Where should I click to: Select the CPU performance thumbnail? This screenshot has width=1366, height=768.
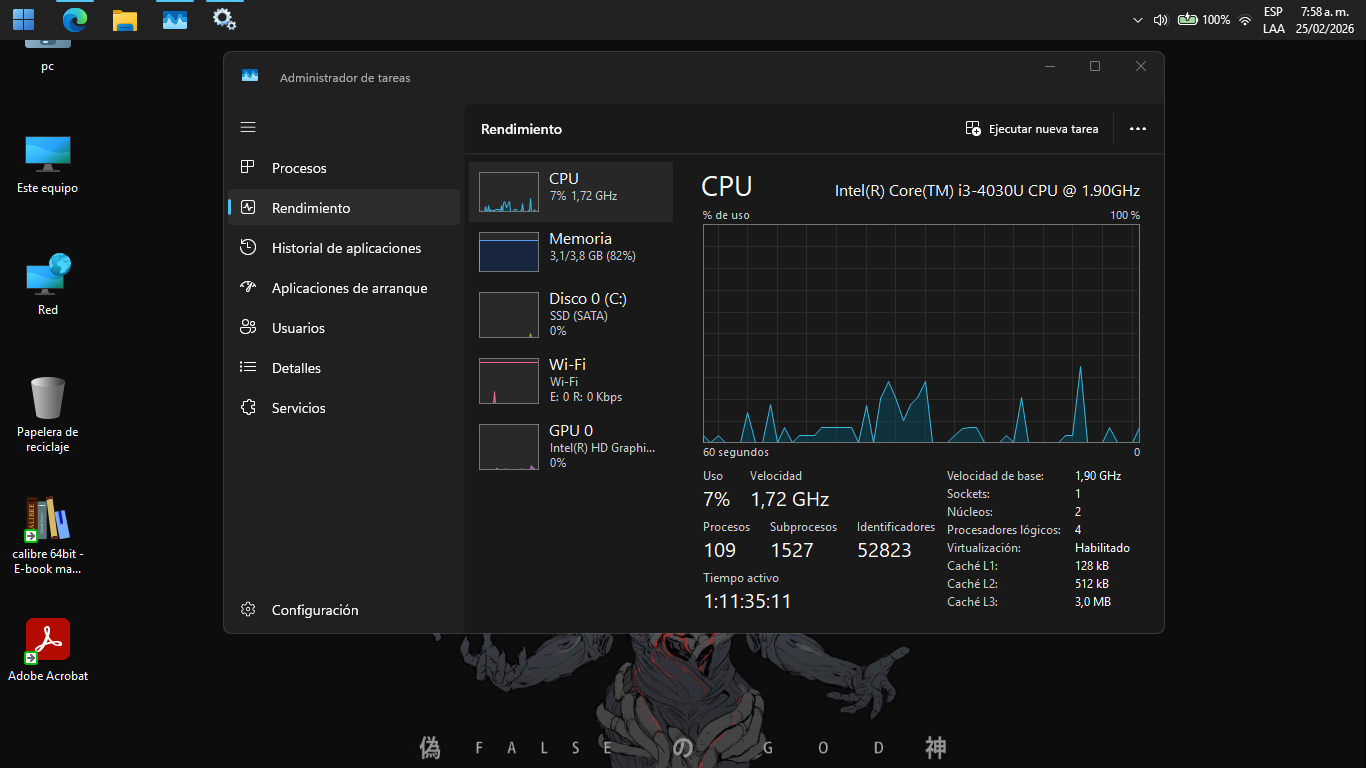pyautogui.click(x=509, y=192)
